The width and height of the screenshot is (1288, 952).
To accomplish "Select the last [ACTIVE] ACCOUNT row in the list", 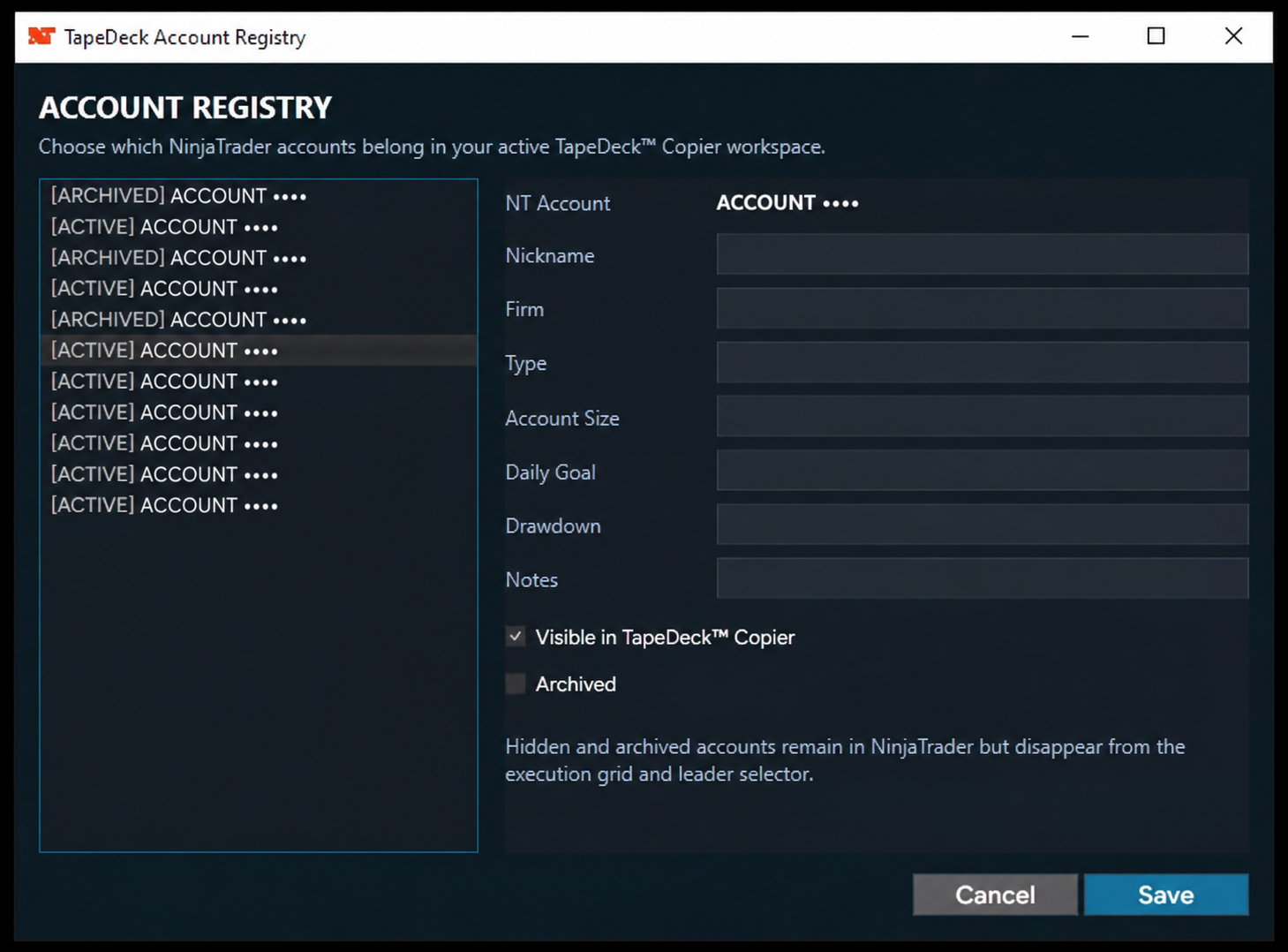I will point(259,505).
